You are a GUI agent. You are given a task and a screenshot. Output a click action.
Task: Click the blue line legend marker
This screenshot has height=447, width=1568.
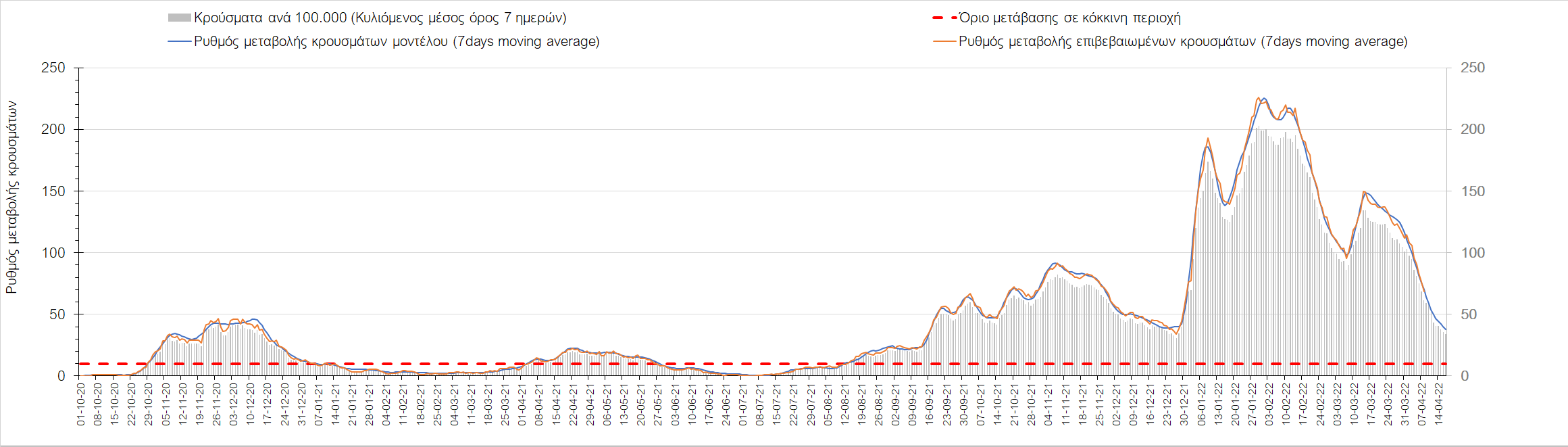(179, 41)
